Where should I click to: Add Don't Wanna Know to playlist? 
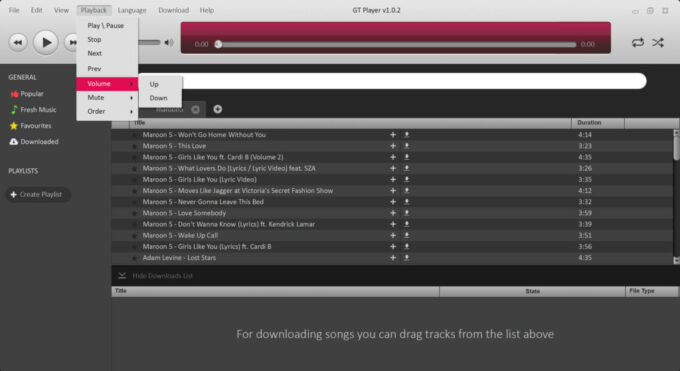(393, 224)
